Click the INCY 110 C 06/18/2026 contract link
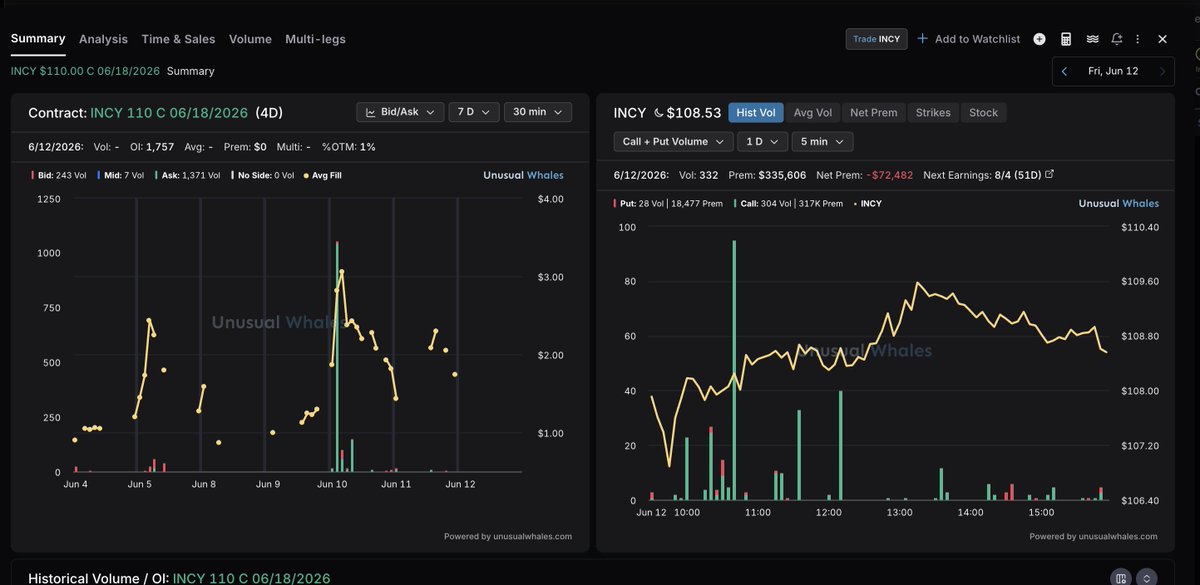 169,113
